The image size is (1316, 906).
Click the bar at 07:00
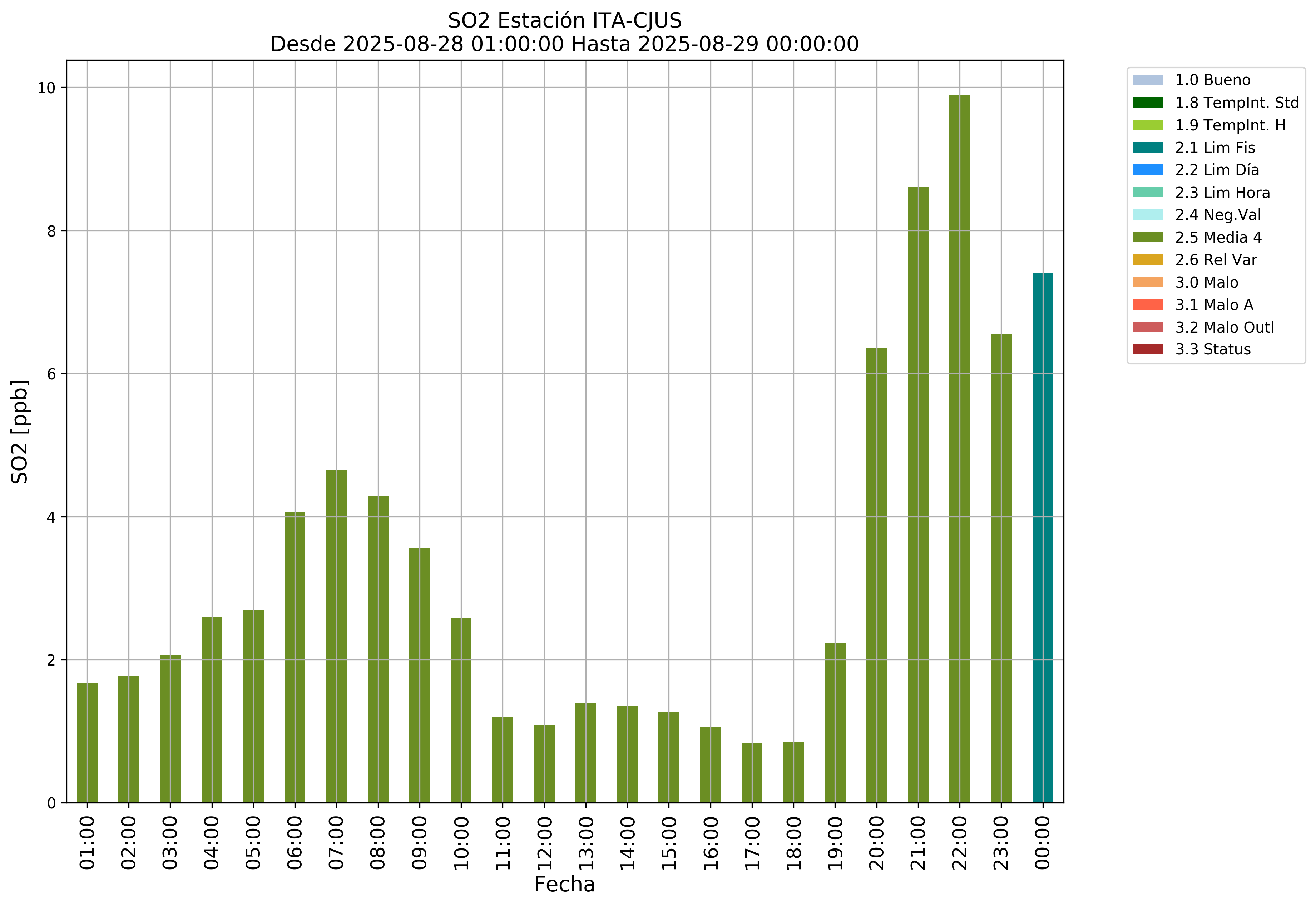pos(336,636)
